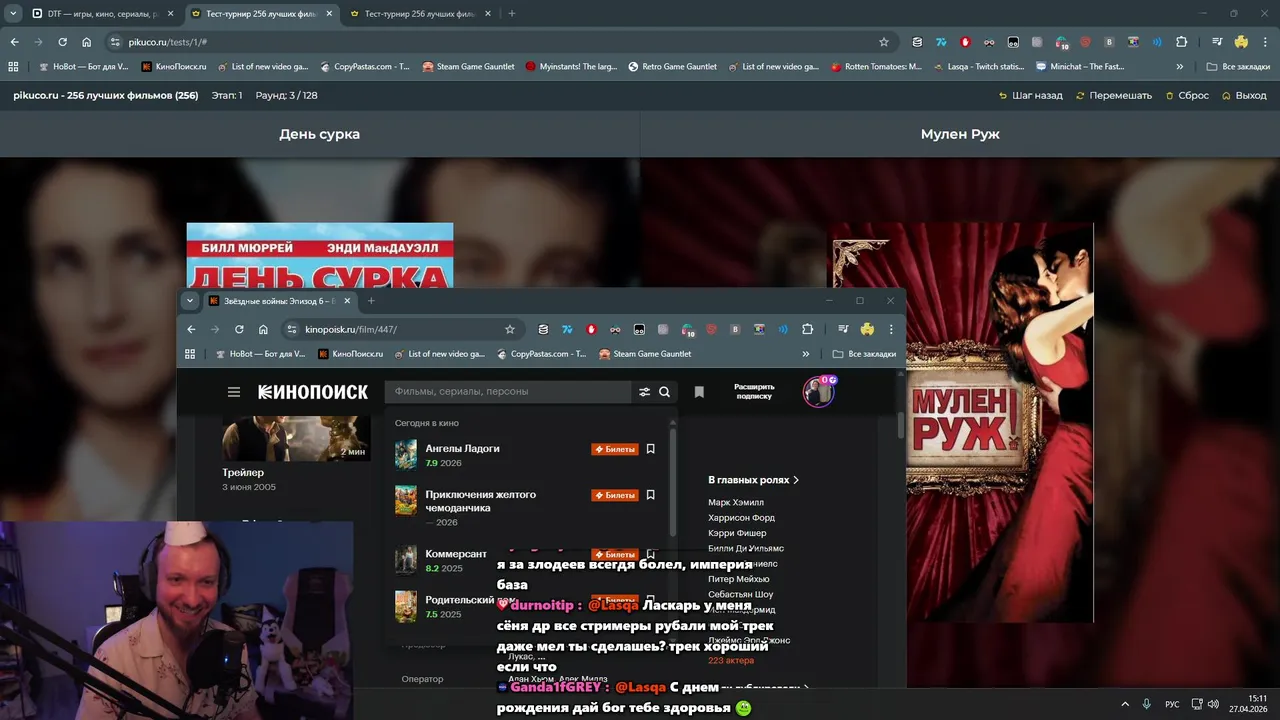Open the Коммерсант suggestion
1280x720 pixels.
(455, 554)
